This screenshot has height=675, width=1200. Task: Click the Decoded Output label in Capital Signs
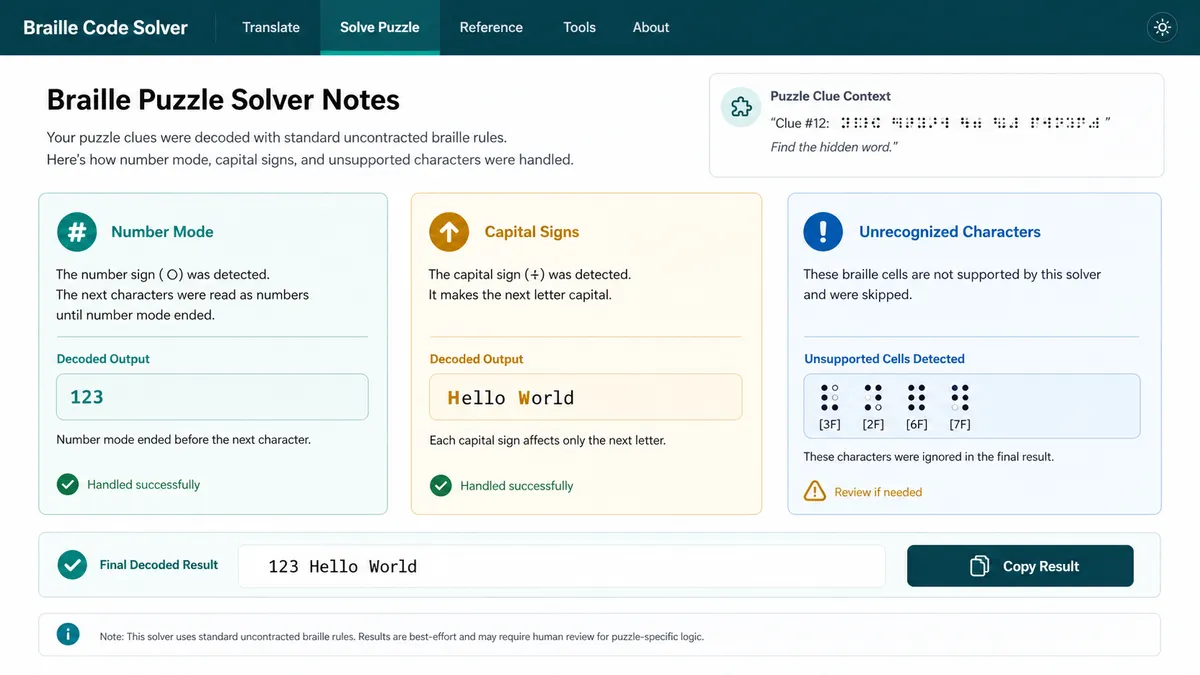476,359
